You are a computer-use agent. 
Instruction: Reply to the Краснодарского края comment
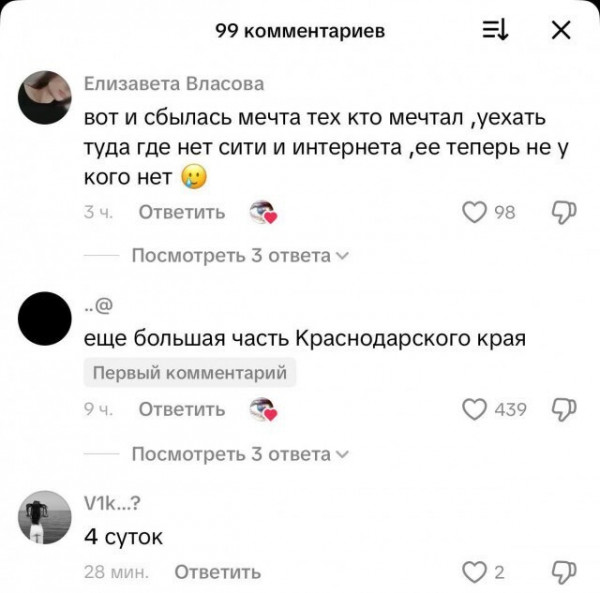click(x=182, y=409)
